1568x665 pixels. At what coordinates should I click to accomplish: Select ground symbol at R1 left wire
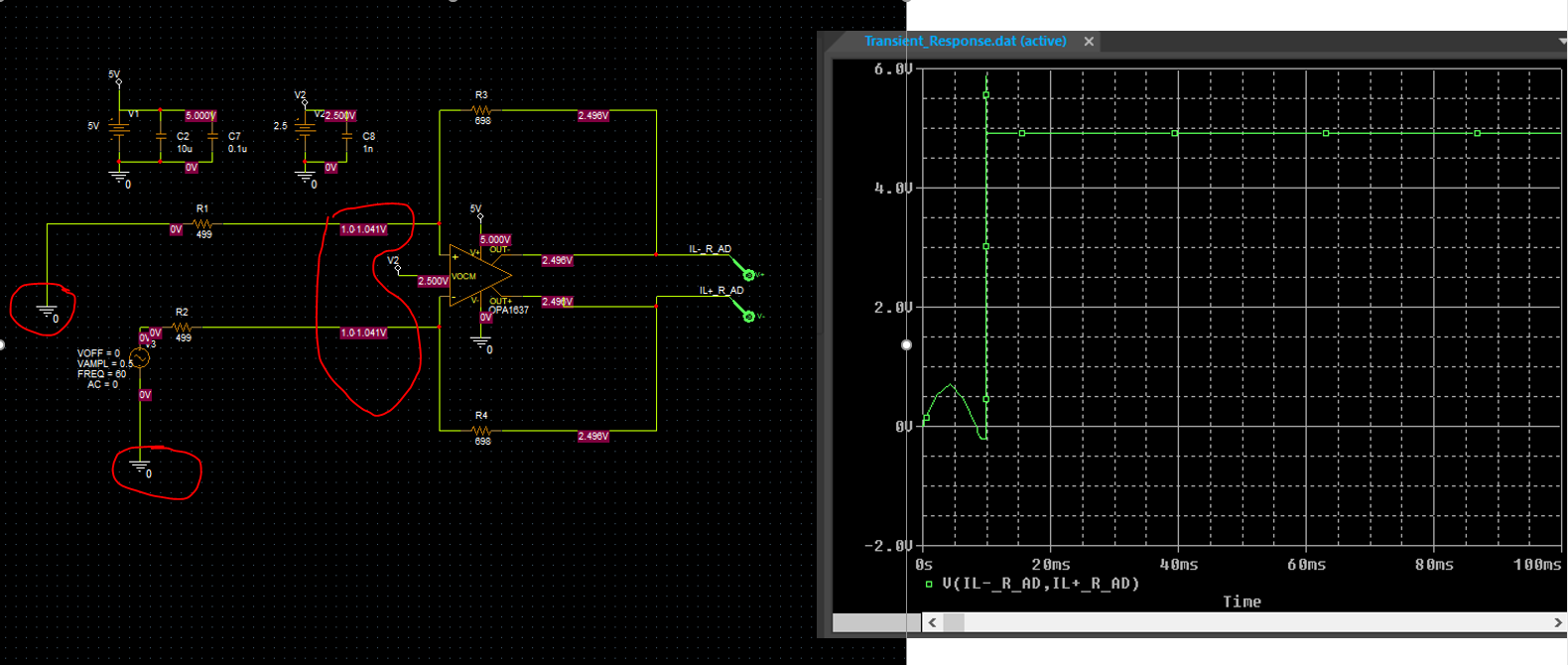point(47,312)
